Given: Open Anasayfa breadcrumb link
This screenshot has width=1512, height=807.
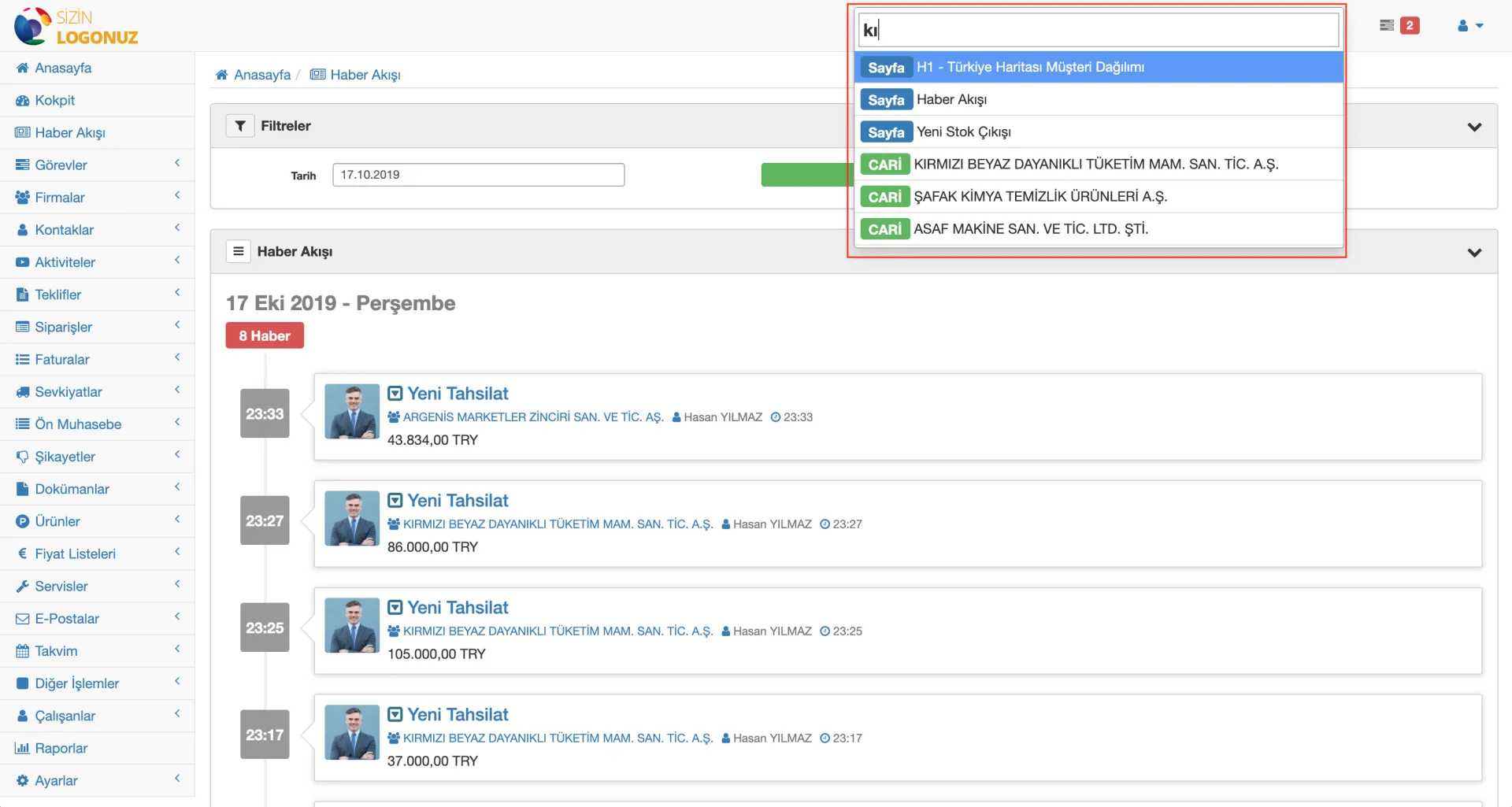Looking at the screenshot, I should [x=262, y=75].
